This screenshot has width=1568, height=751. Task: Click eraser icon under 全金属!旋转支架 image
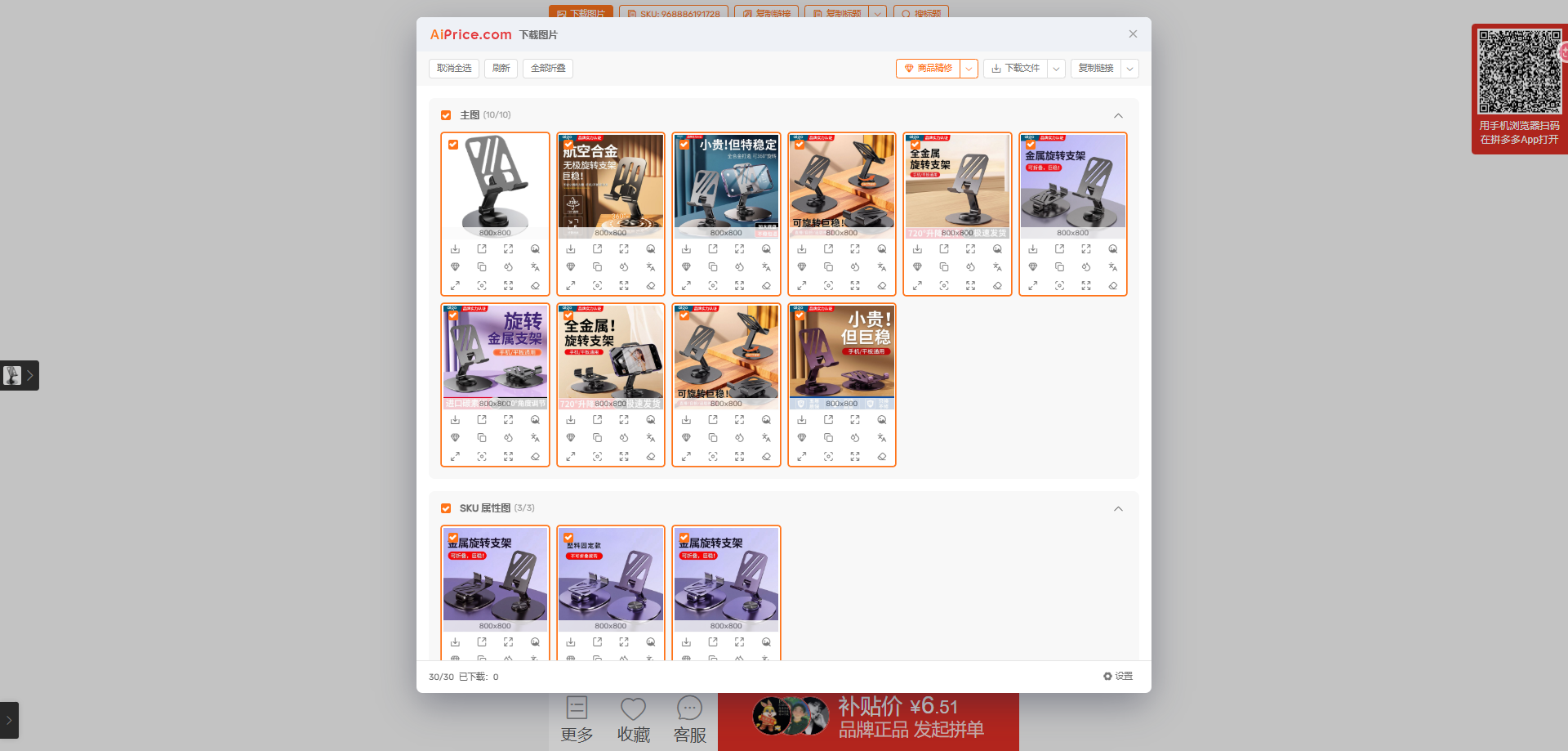point(651,457)
